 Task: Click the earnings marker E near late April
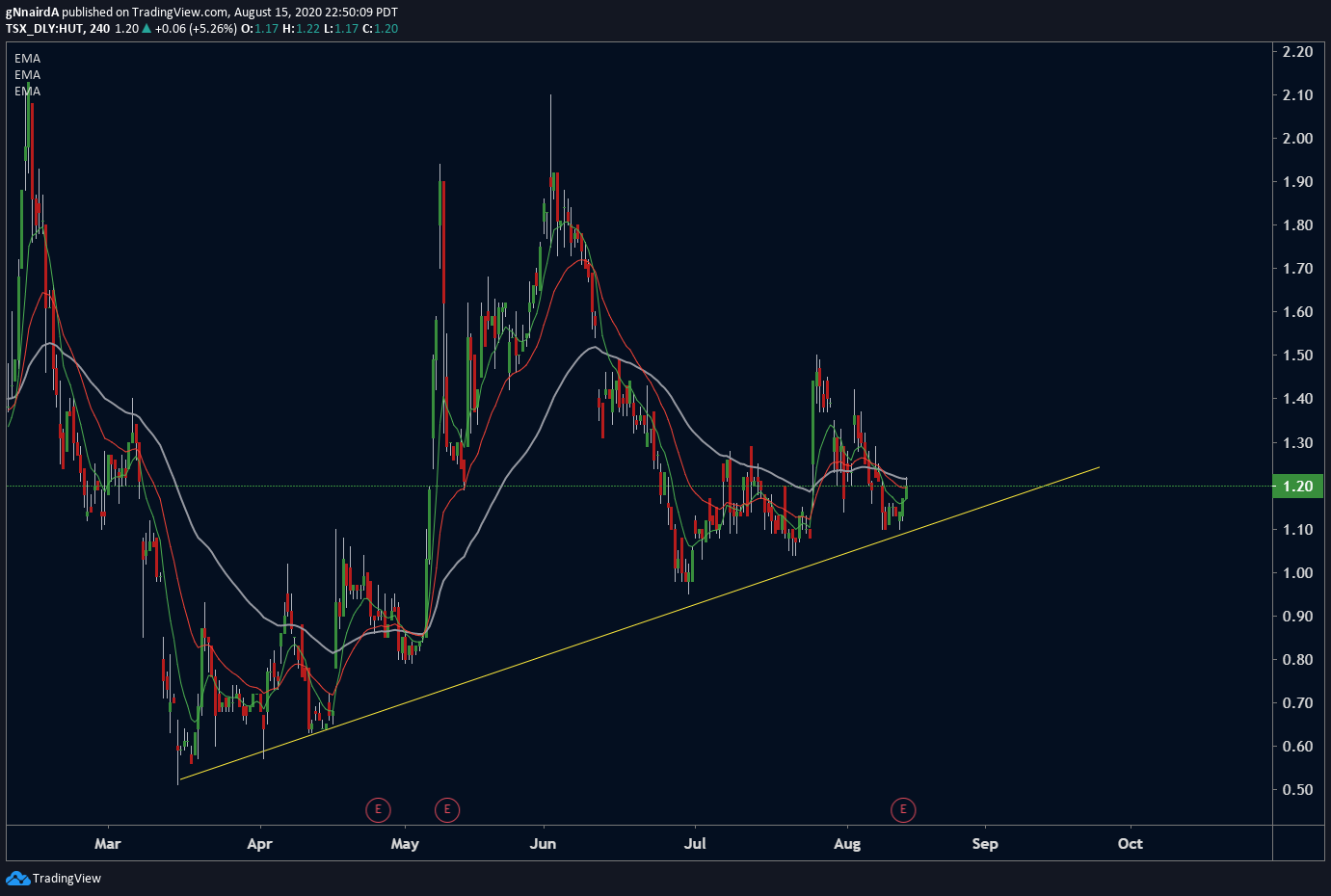(x=378, y=809)
